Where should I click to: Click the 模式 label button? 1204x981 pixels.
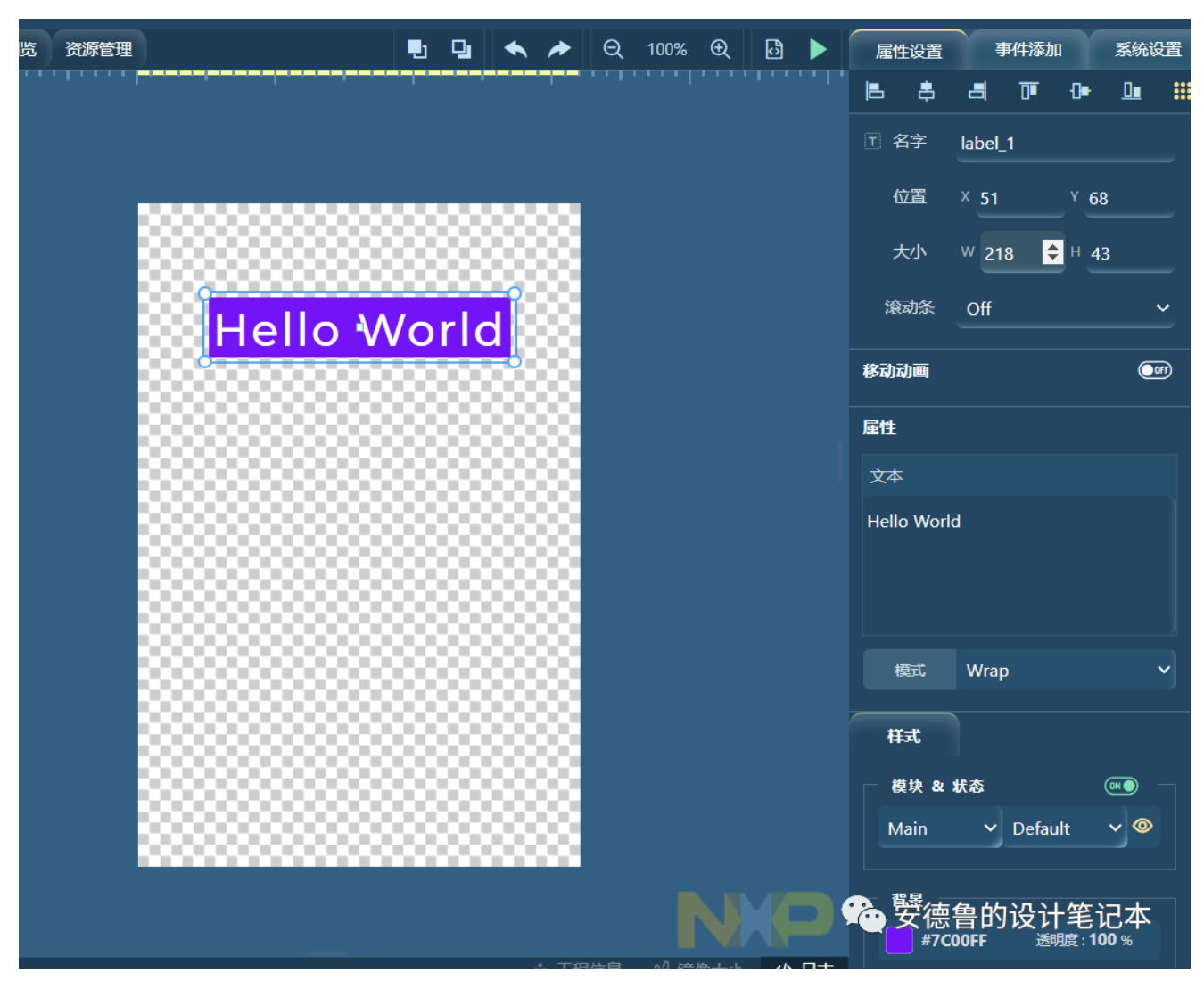pyautogui.click(x=910, y=670)
